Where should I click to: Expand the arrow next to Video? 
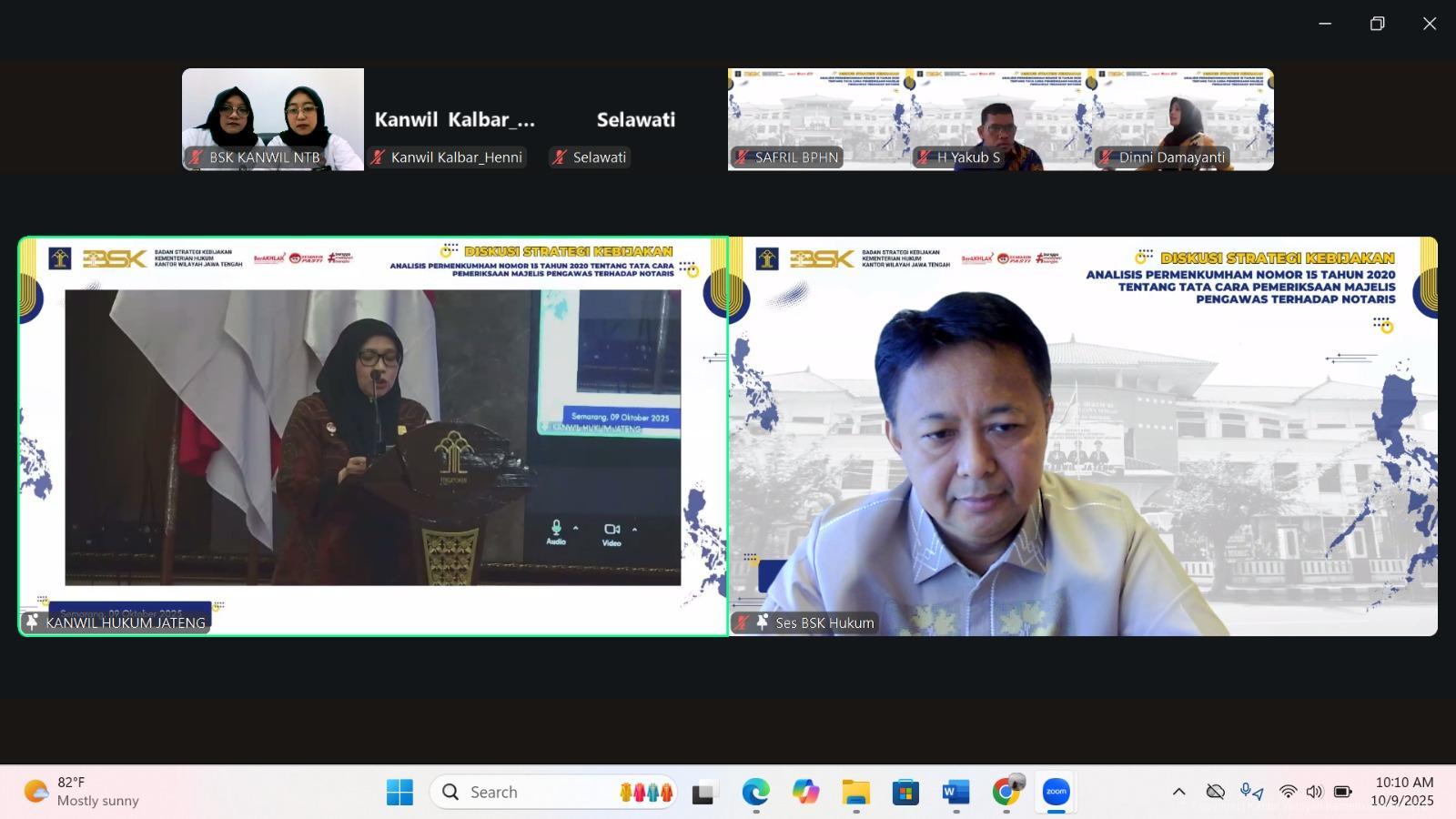(634, 529)
